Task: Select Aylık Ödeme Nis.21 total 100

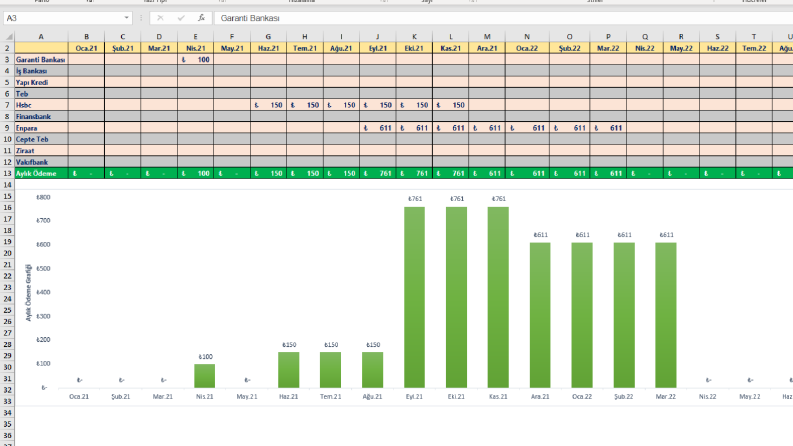Action: tap(195, 173)
